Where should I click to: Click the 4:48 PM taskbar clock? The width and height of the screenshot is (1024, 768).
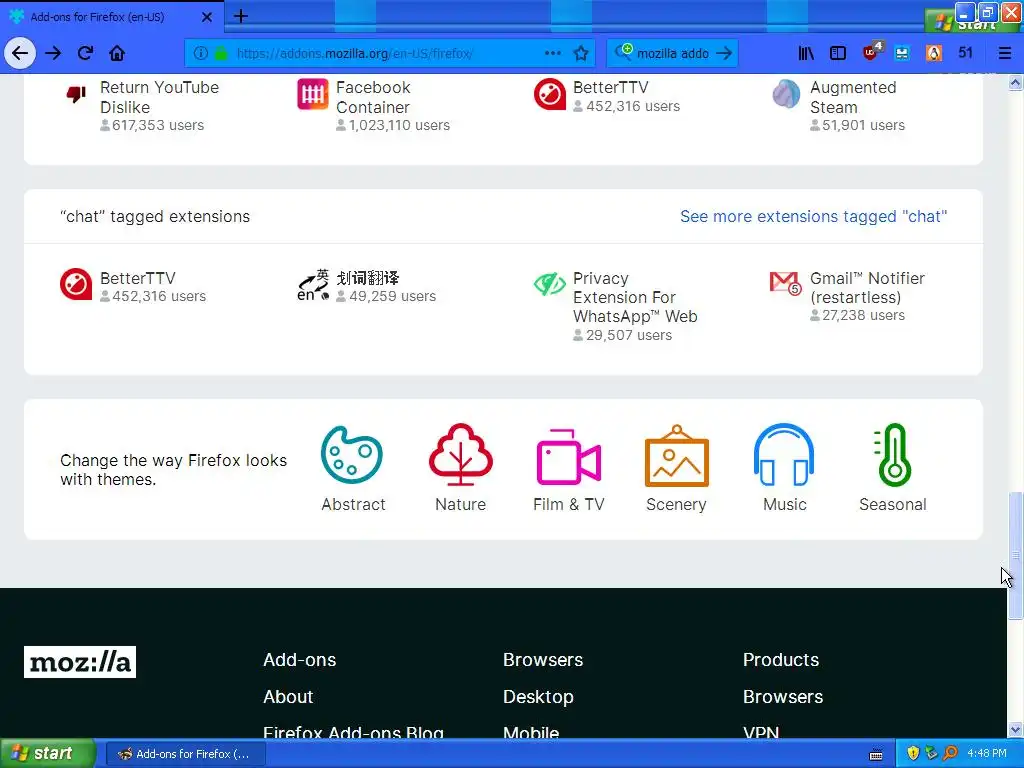tap(987, 754)
